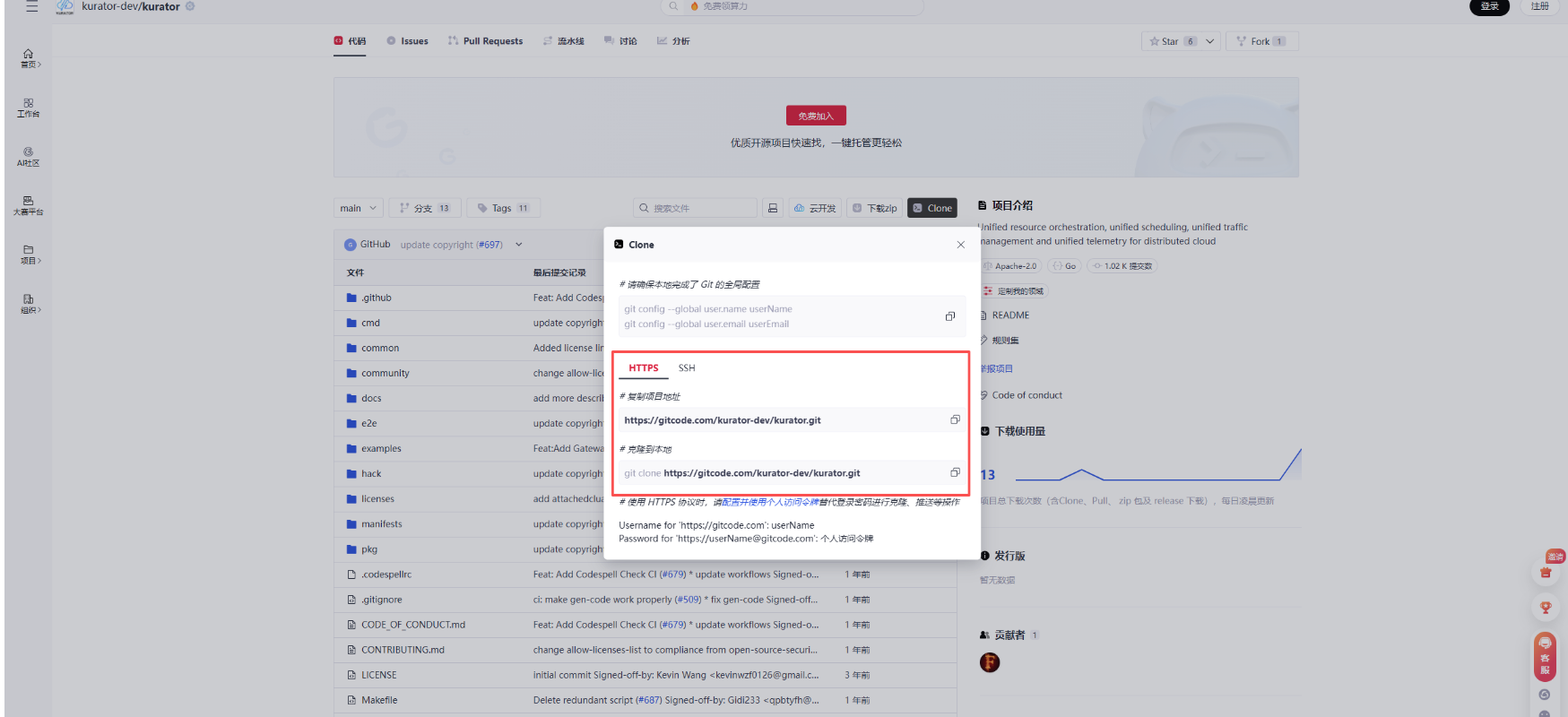Focus the 搜索文件 file search field
This screenshot has width=1568, height=717.
(695, 208)
